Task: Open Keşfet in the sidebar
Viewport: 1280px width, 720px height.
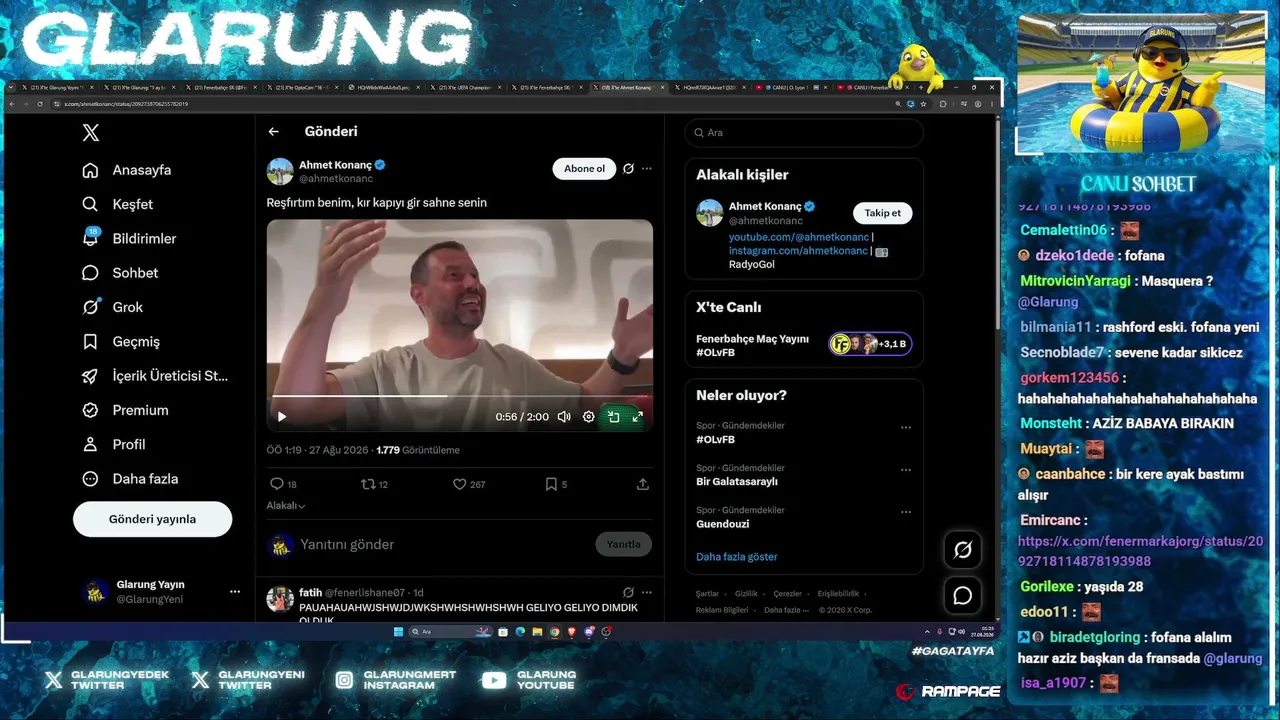Action: point(118,204)
